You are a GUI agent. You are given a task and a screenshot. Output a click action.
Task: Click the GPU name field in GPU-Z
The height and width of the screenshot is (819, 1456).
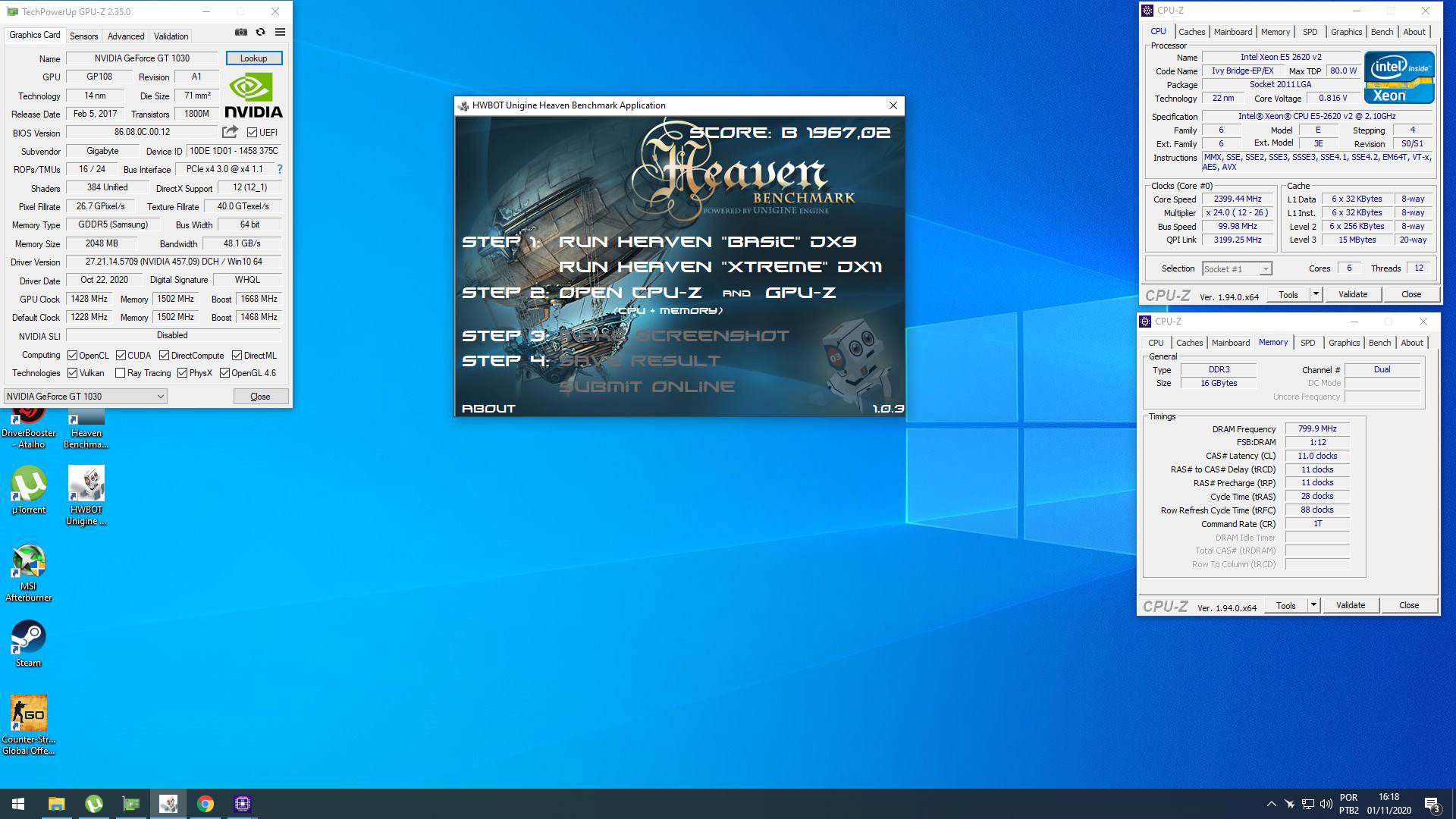143,58
